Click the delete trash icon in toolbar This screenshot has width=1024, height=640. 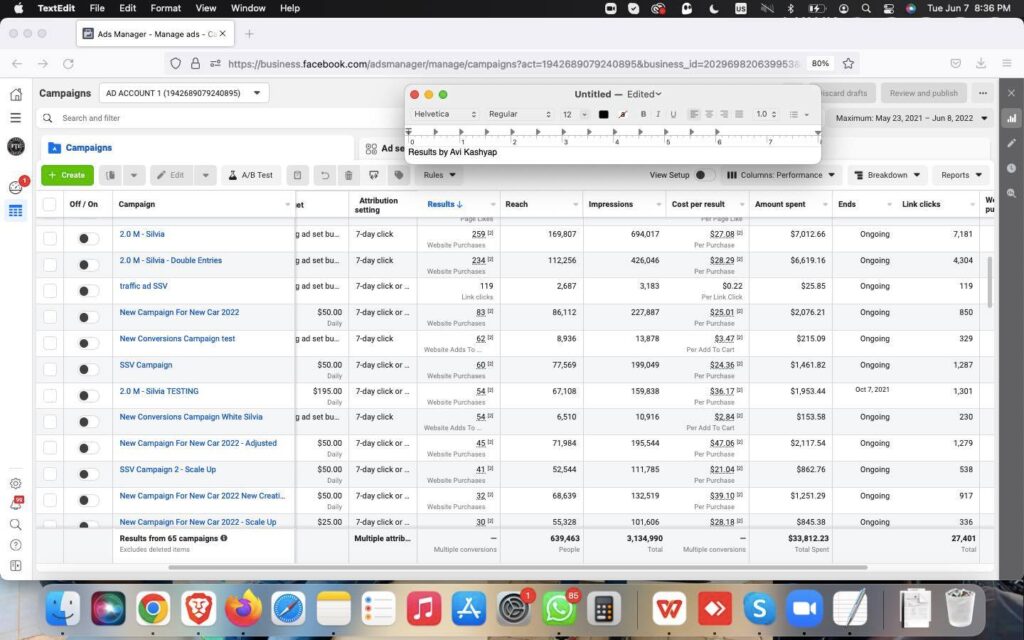[348, 175]
